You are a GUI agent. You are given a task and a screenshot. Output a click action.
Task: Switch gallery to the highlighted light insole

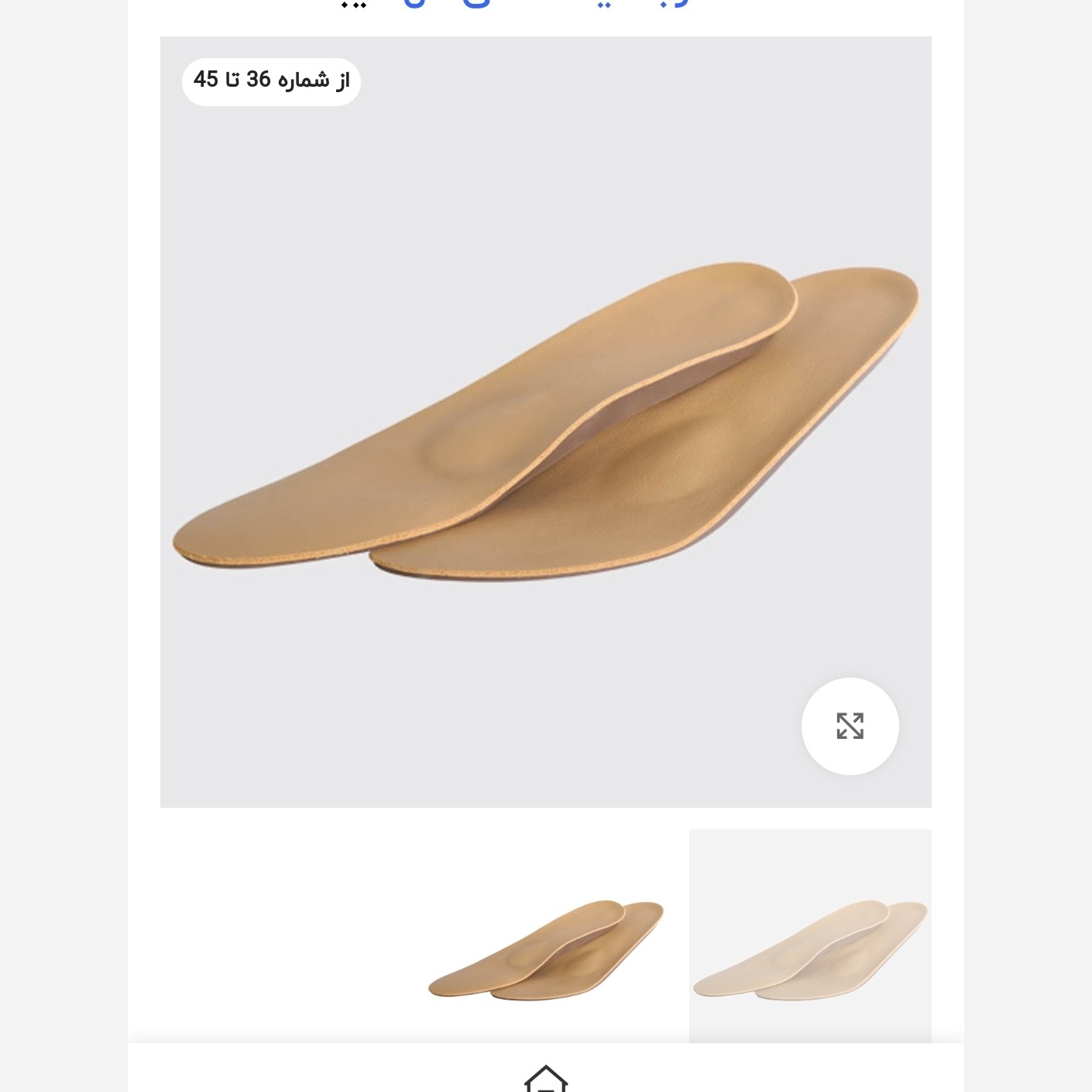(x=810, y=936)
